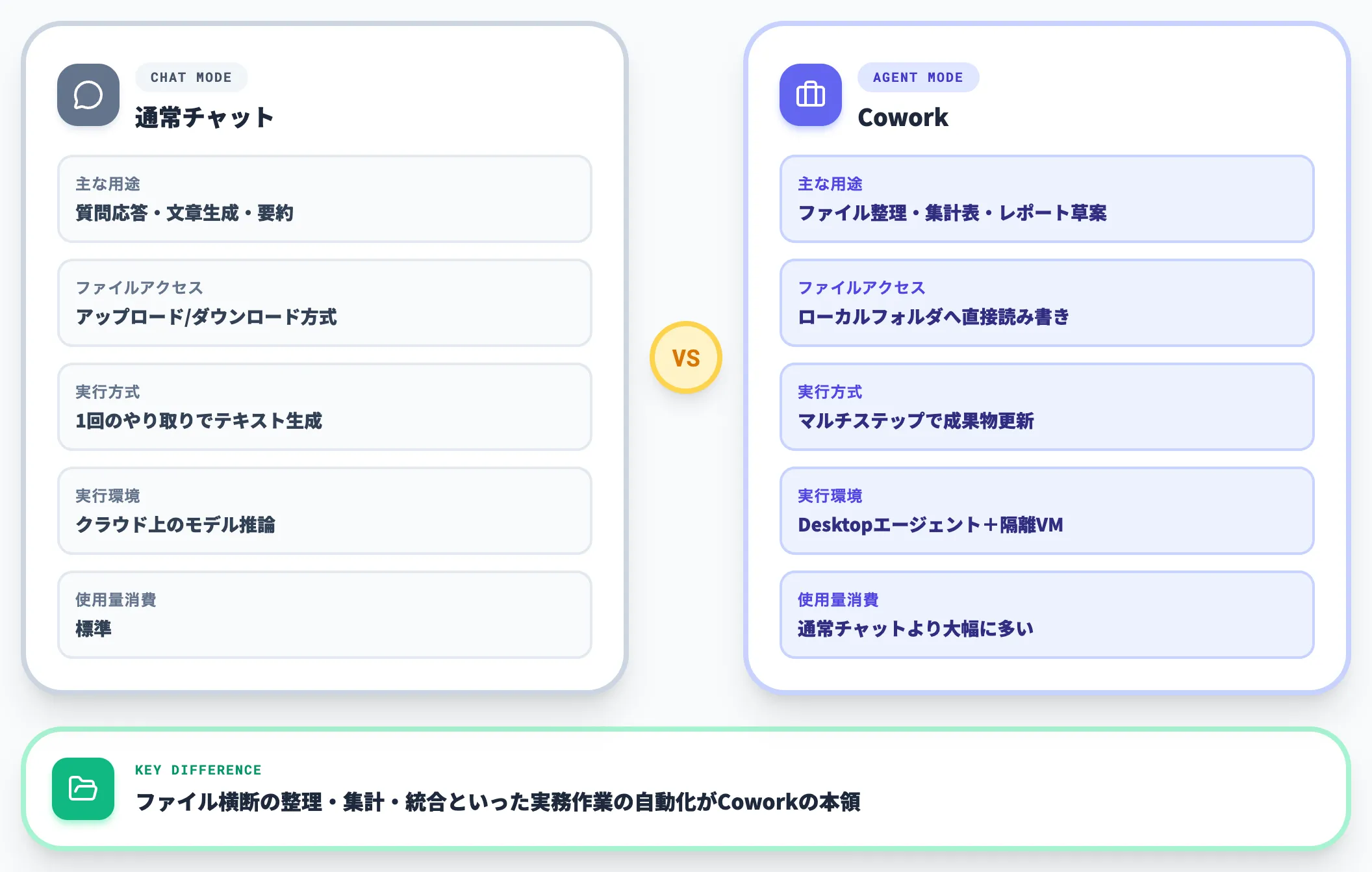The width and height of the screenshot is (1372, 872).
Task: Click 質問応答・文章生成・要約 text
Action: point(184,213)
